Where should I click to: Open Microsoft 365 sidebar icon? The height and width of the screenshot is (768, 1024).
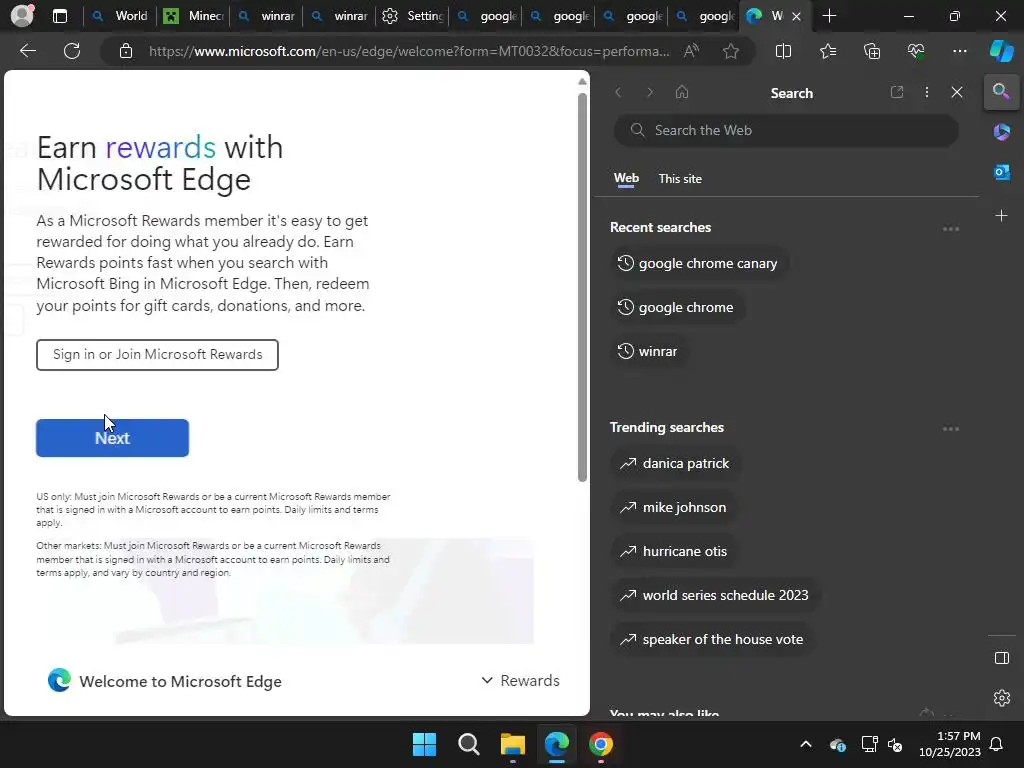(x=1001, y=132)
